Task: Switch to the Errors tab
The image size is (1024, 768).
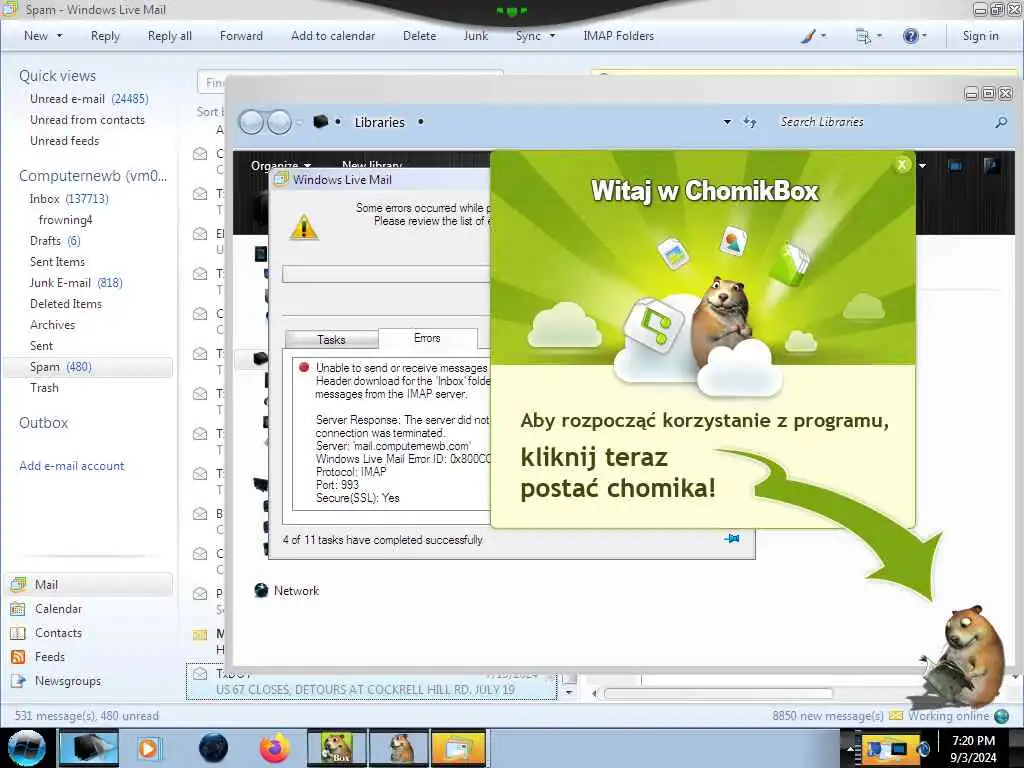Action: 427,338
